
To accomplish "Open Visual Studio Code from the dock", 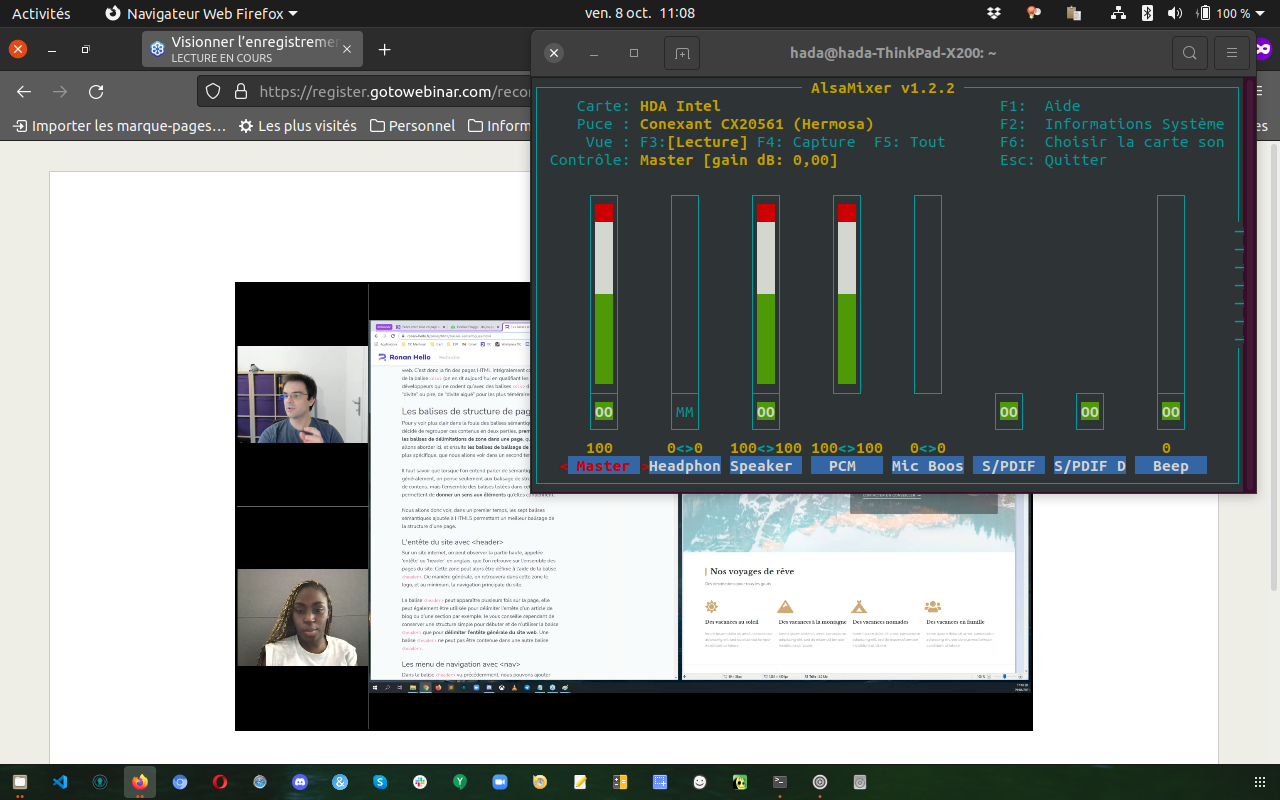I will [x=60, y=782].
